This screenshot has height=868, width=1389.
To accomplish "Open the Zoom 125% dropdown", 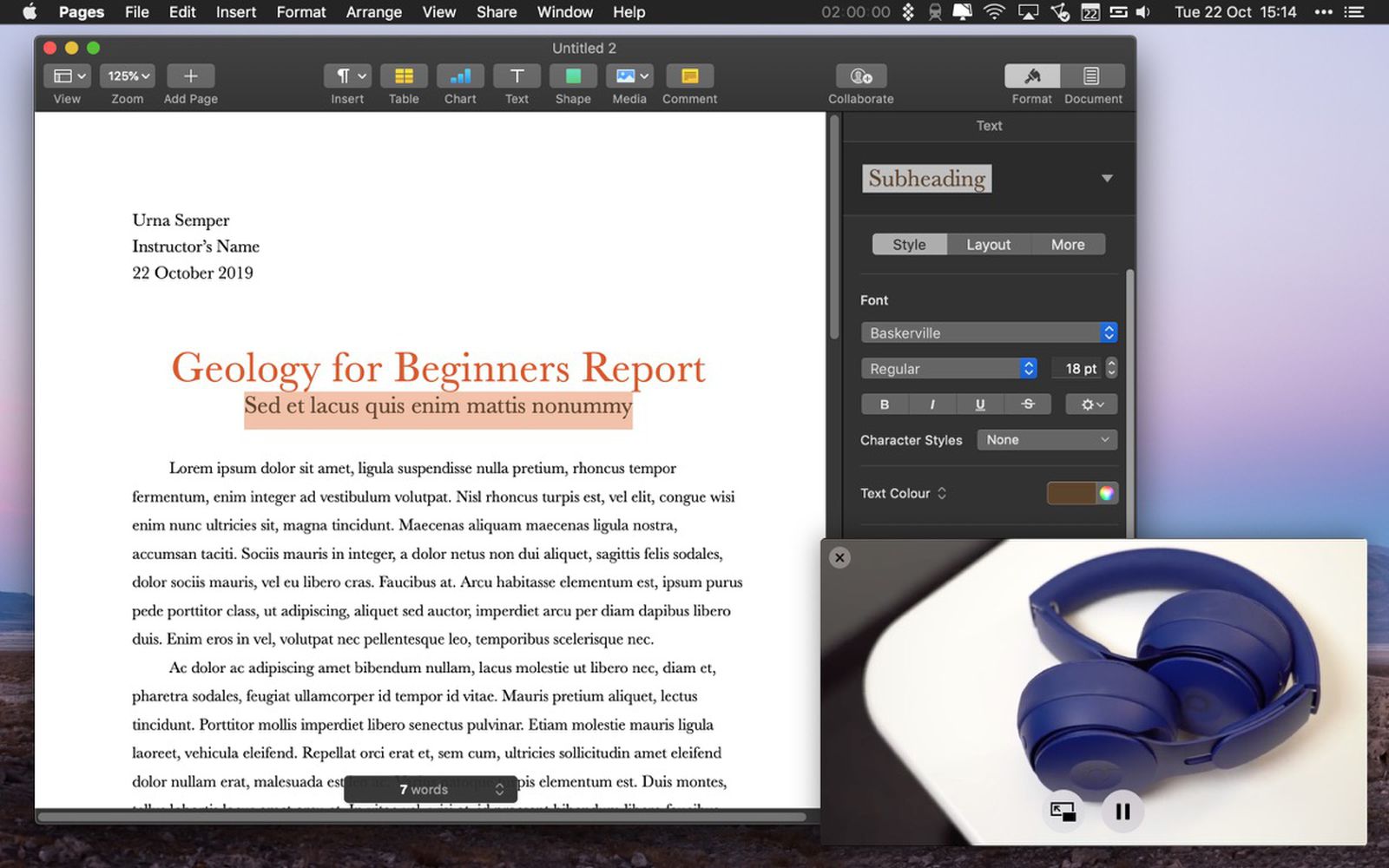I will coord(128,76).
